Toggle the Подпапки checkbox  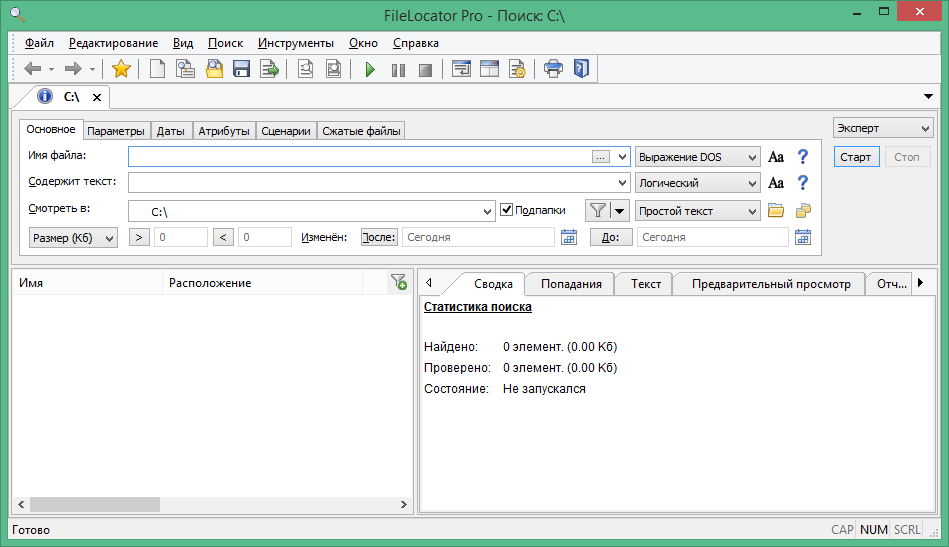pyautogui.click(x=507, y=210)
